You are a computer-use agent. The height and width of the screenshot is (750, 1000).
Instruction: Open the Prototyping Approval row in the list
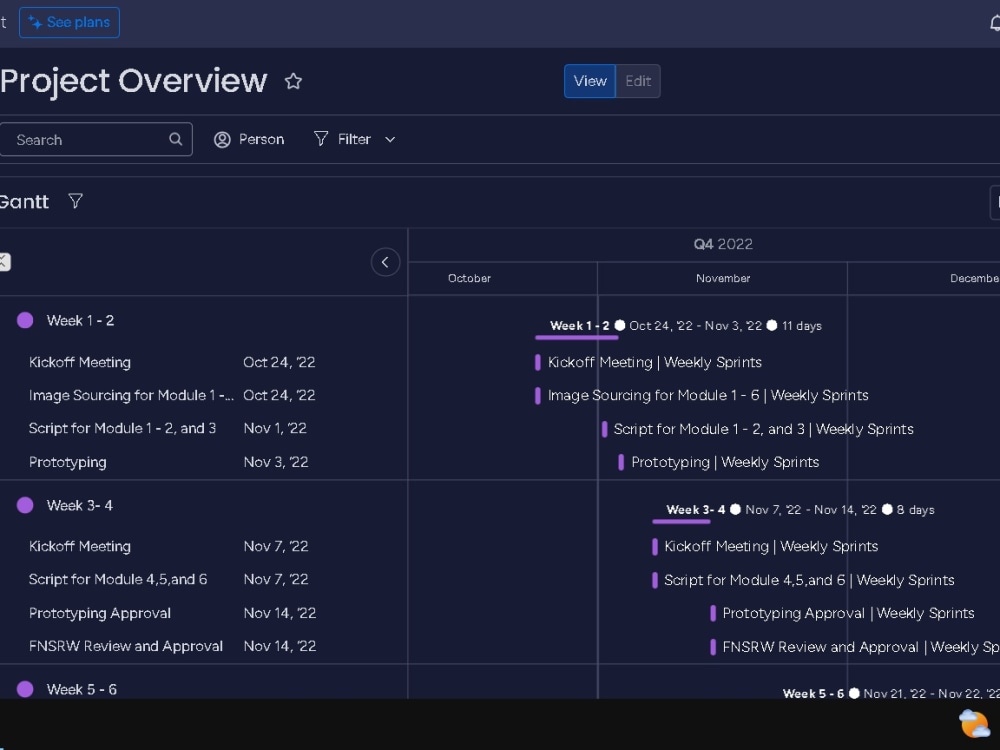click(99, 614)
